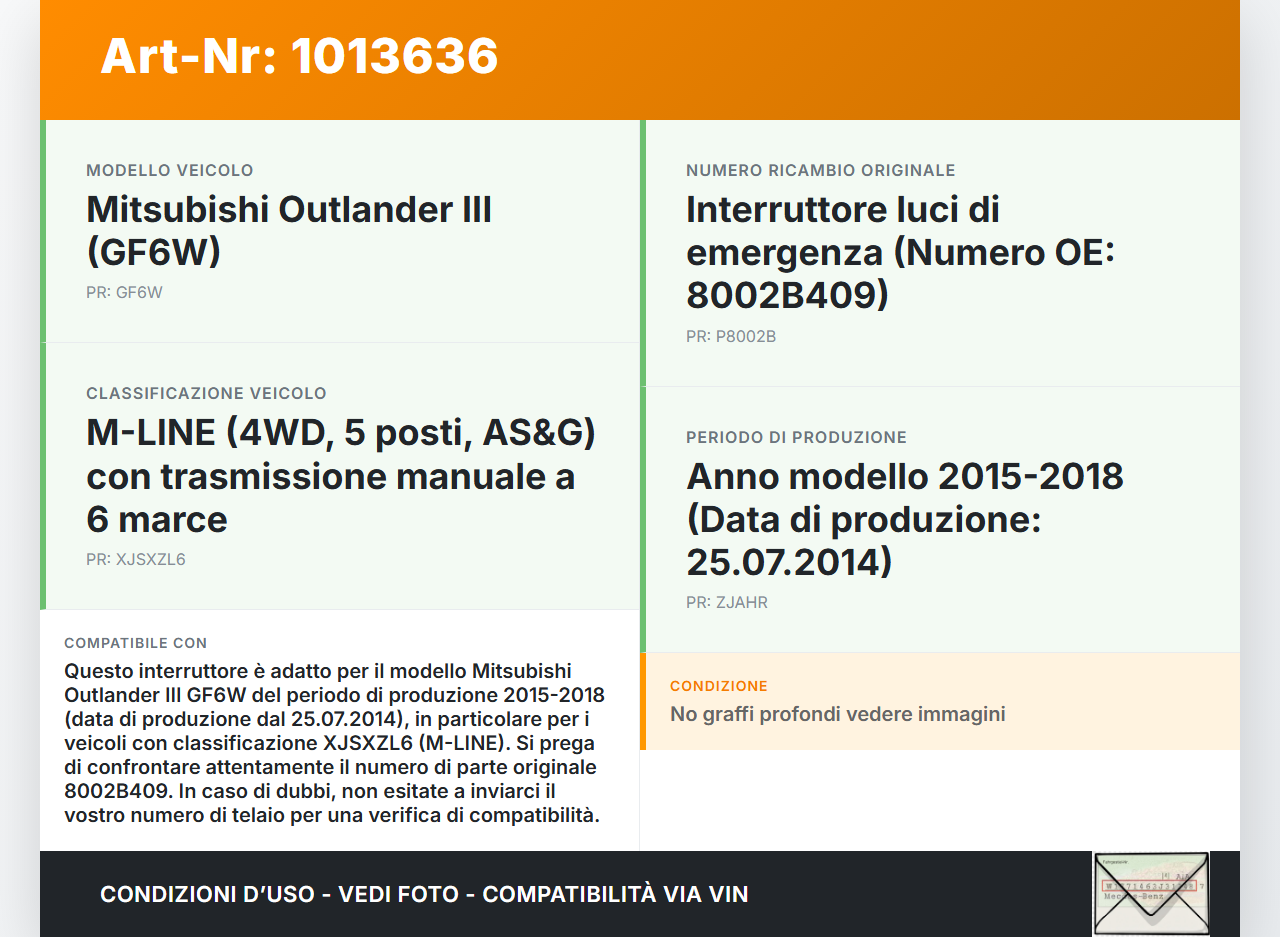Screen dimensions: 1280x937
Task: Select the text "Mitsubishi Outlander III (GF6W)"
Action: click(x=289, y=230)
